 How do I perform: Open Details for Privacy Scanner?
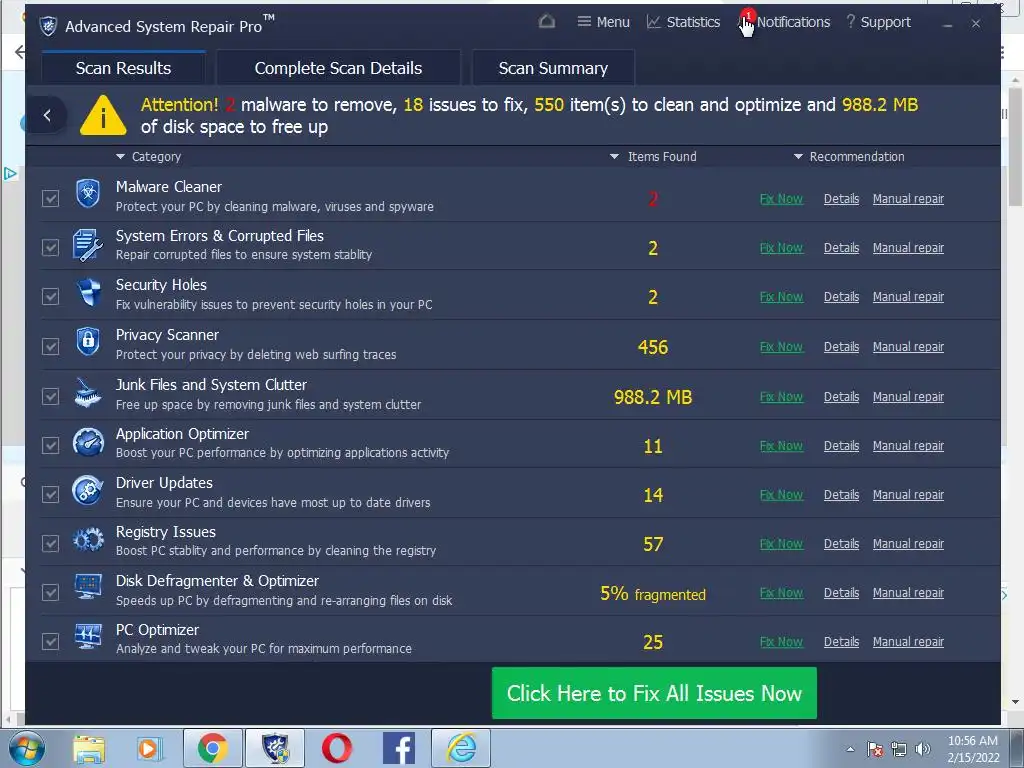[x=841, y=347]
